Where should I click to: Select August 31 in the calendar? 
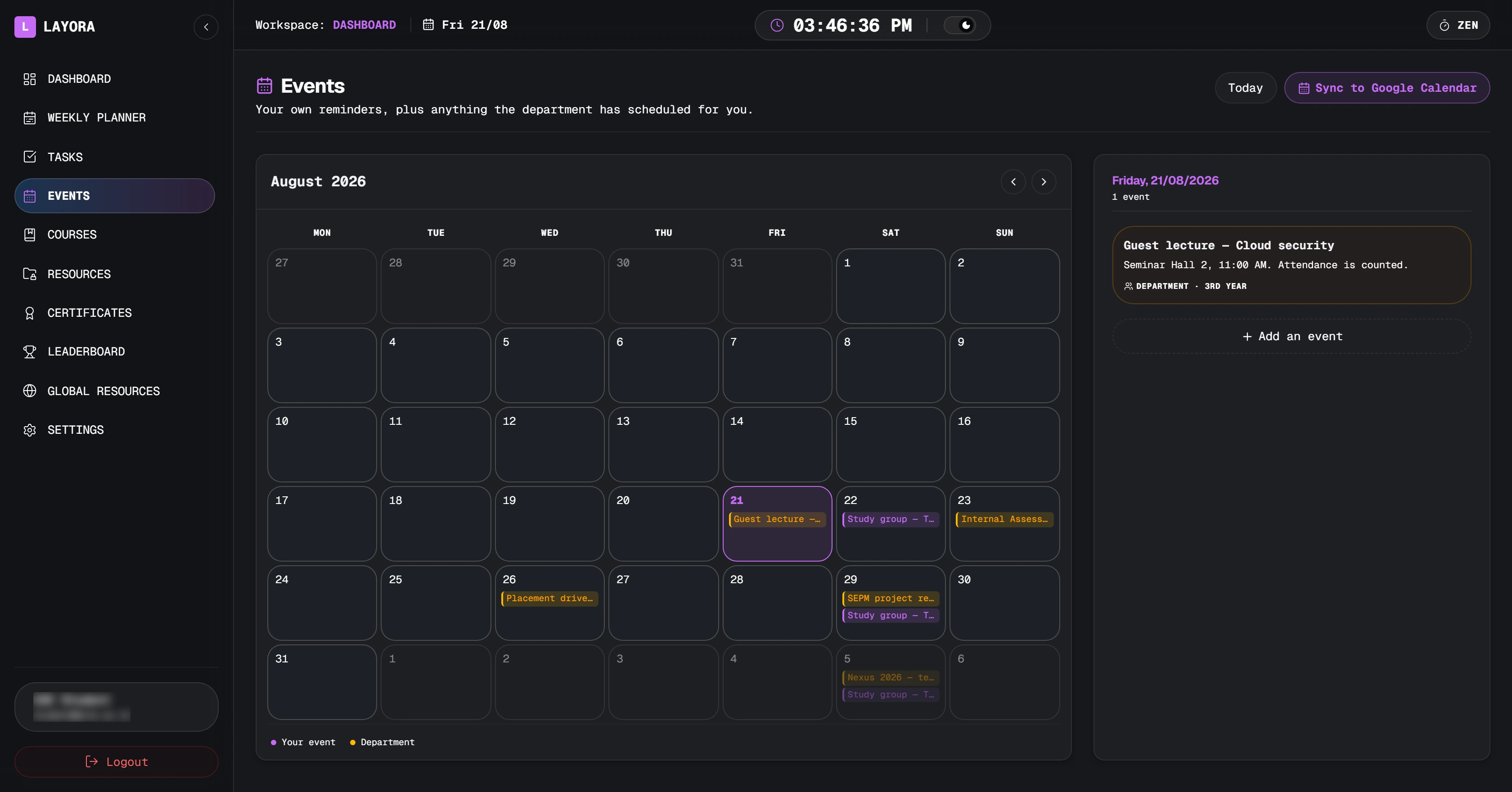(x=322, y=682)
